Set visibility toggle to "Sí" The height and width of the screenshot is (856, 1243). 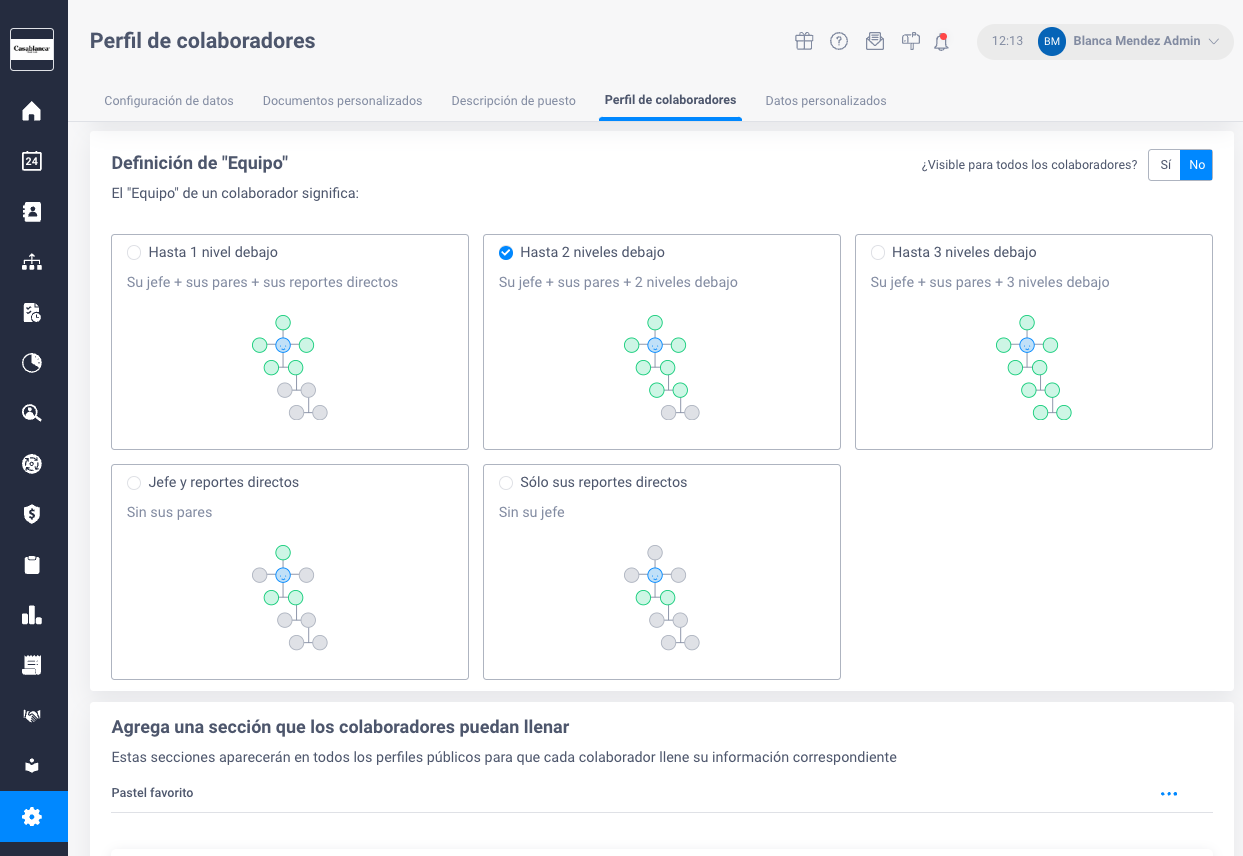click(x=1165, y=165)
